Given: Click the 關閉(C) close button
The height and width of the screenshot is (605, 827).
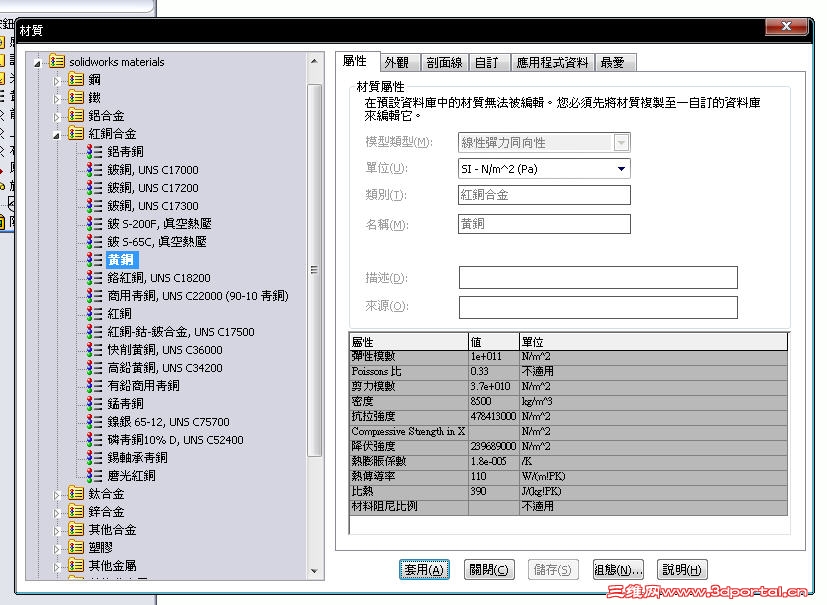Looking at the screenshot, I should [489, 570].
